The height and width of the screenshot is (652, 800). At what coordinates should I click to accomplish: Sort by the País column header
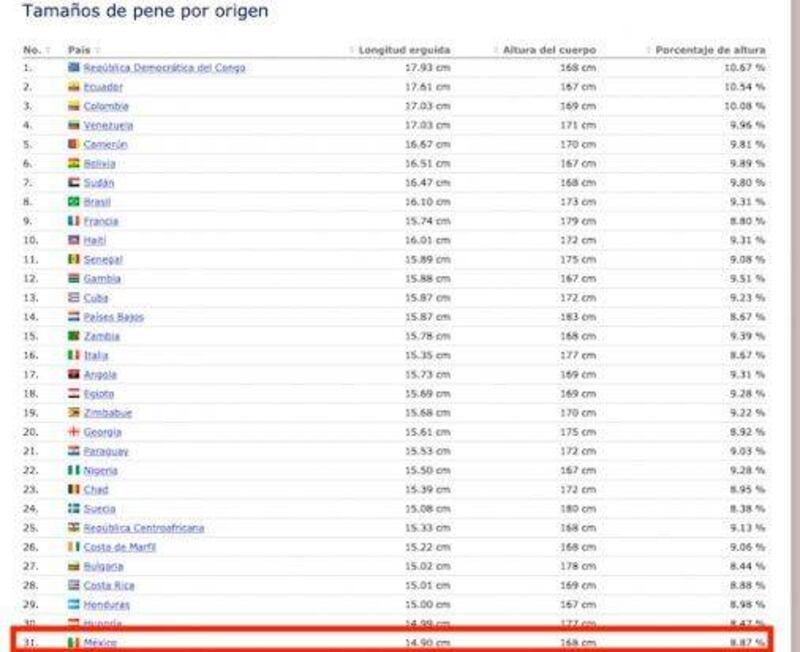[x=80, y=49]
